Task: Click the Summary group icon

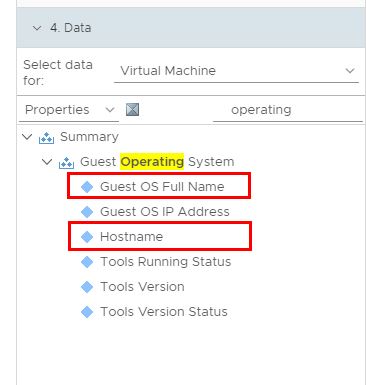Action: [46, 137]
